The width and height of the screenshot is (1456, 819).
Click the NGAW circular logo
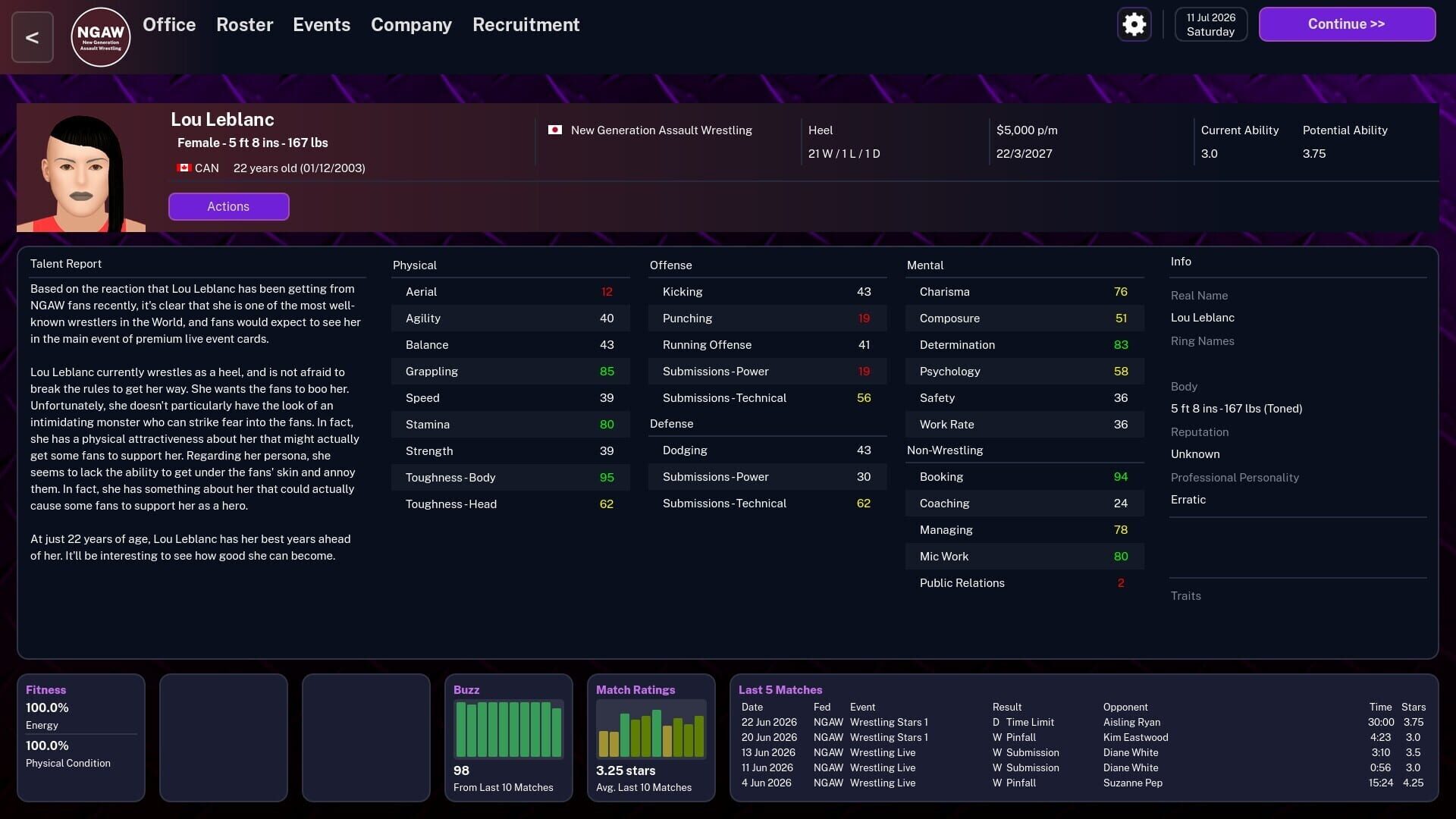100,36
